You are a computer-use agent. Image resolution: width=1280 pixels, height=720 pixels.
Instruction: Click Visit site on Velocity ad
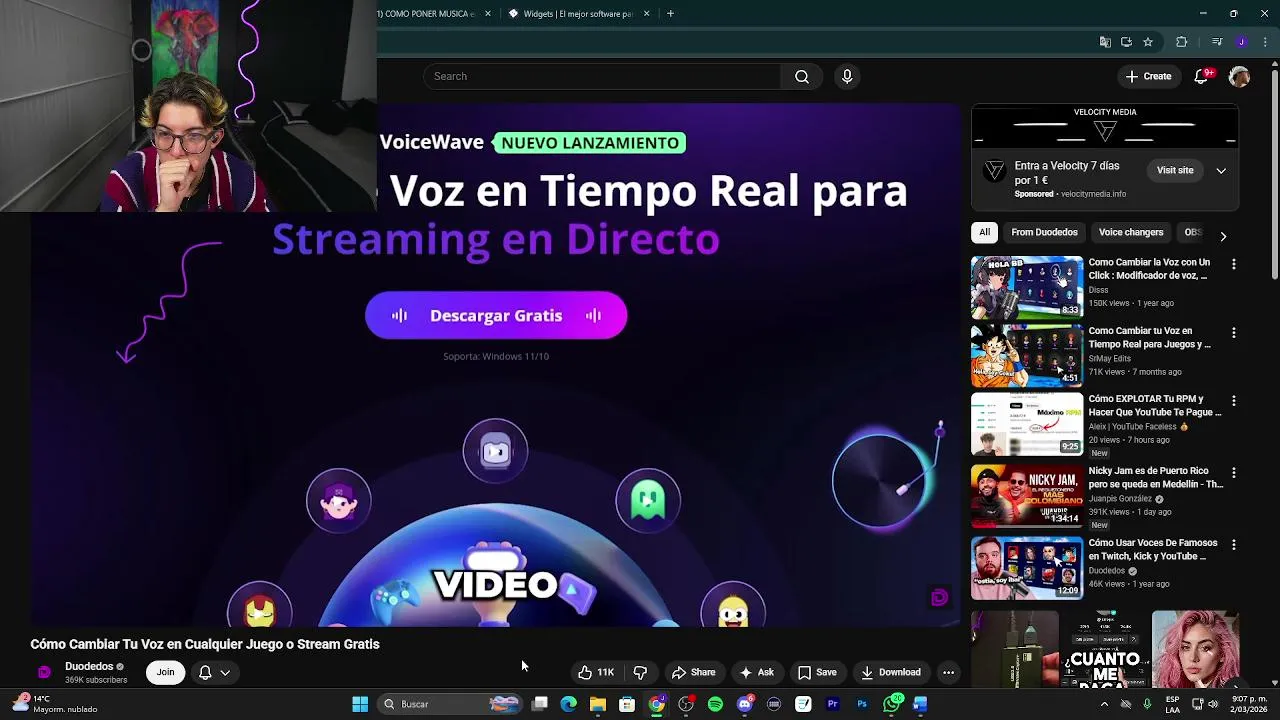tap(1175, 171)
